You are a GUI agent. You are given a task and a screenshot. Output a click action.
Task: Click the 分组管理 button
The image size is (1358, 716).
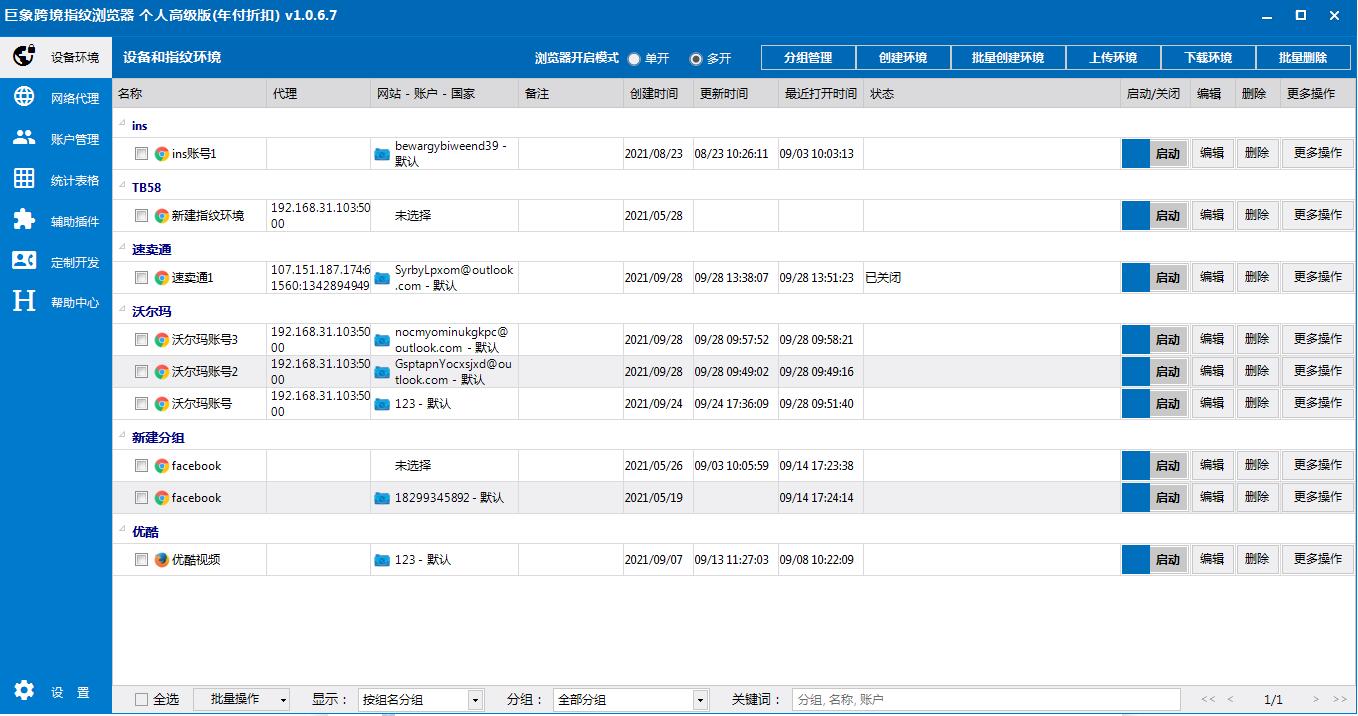808,58
